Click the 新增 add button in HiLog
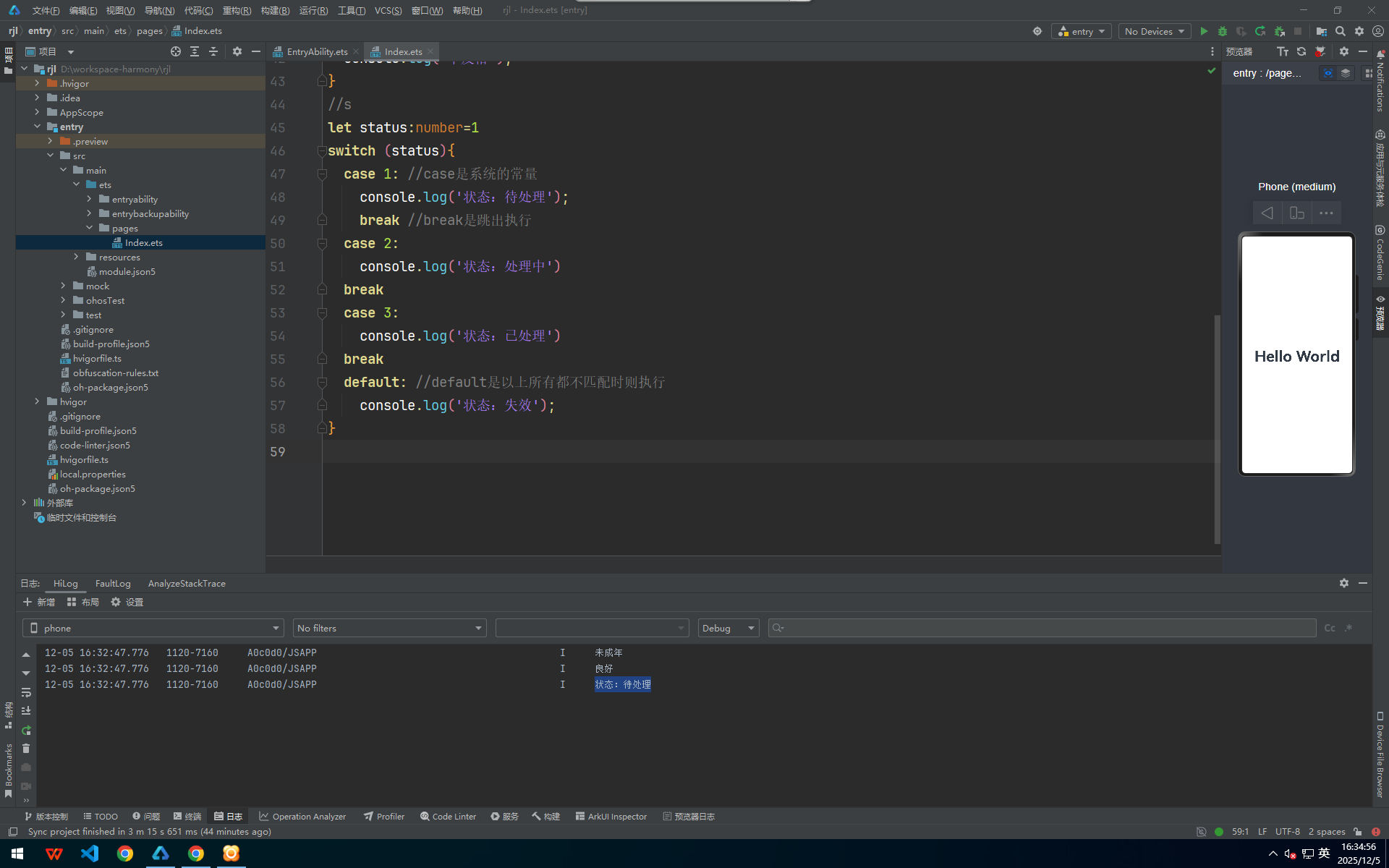Image resolution: width=1389 pixels, height=868 pixels. coord(39,602)
